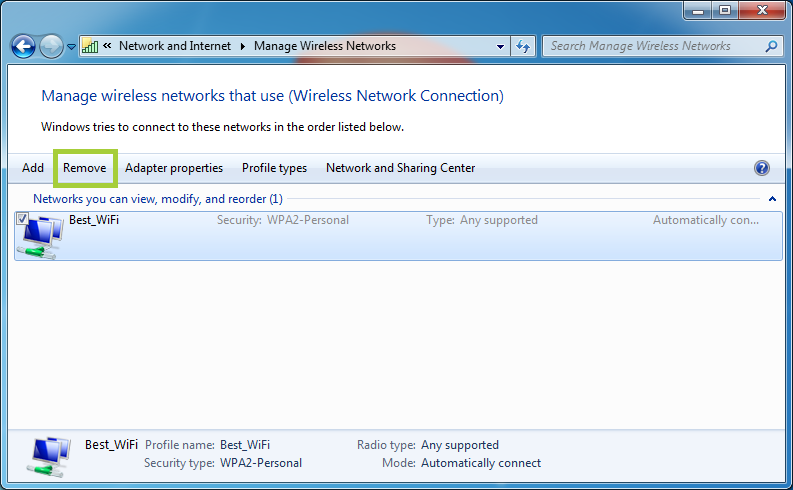Click the signal bars icon in address bar

[x=90, y=46]
